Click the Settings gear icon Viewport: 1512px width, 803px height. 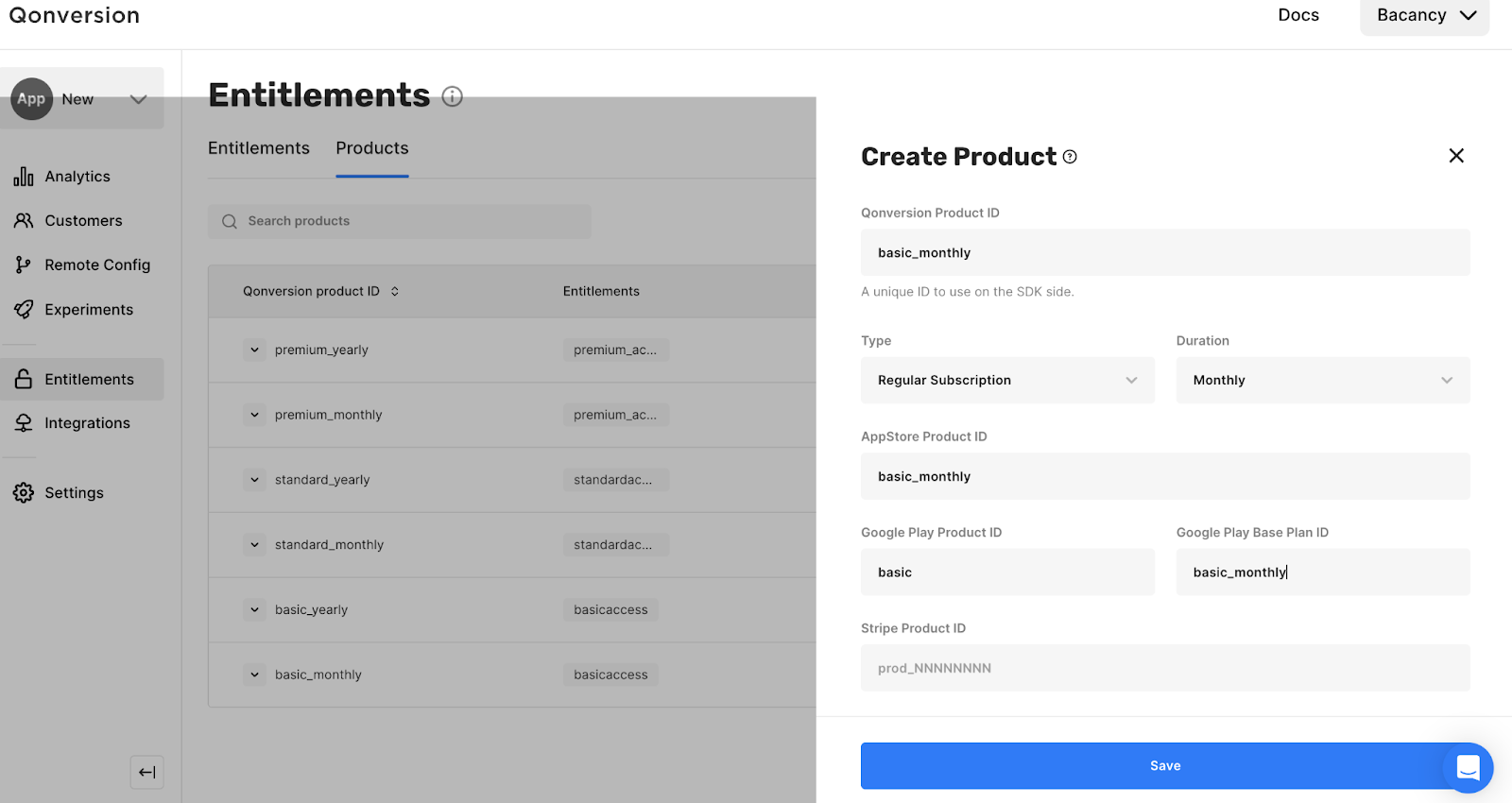tap(24, 492)
